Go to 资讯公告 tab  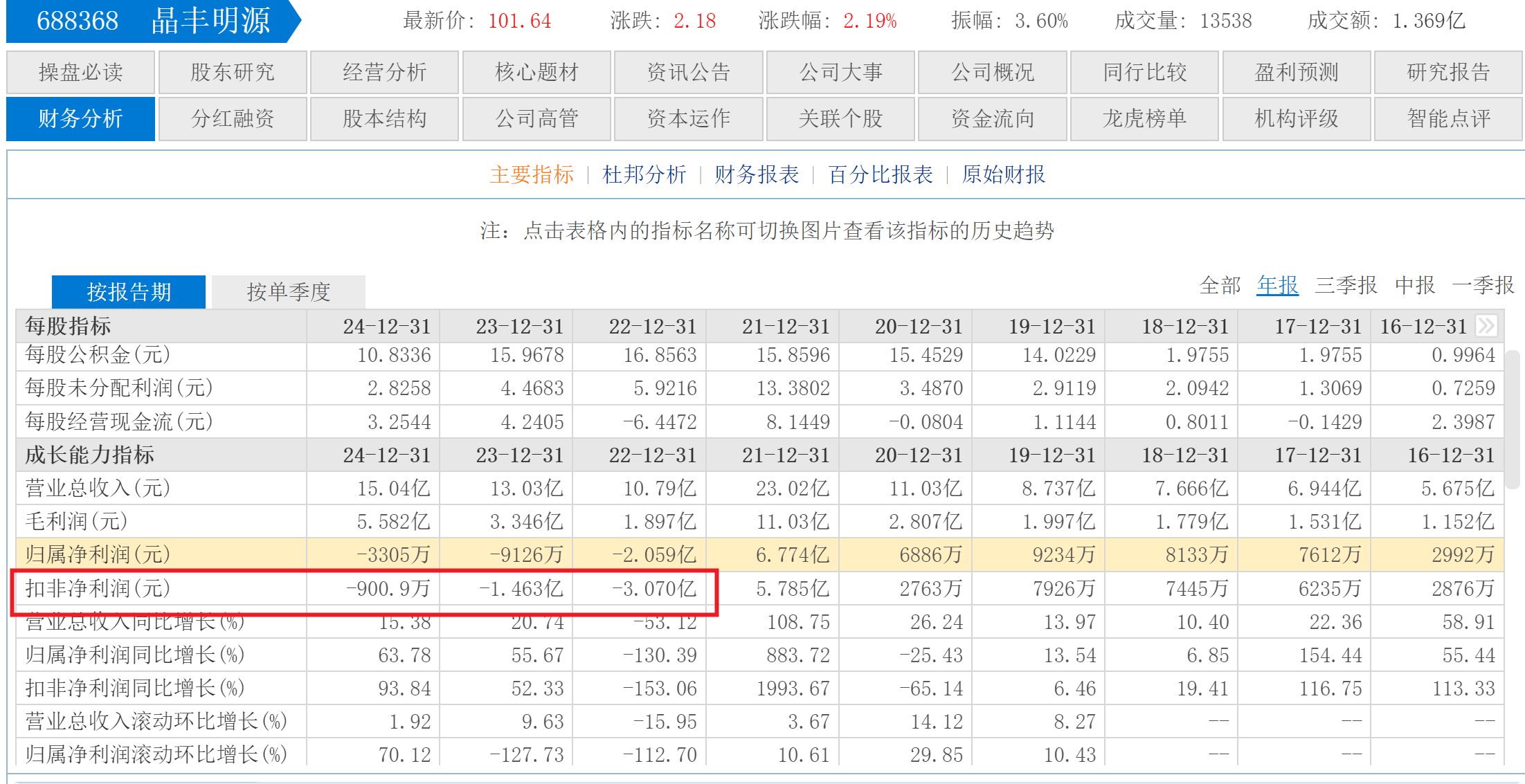pyautogui.click(x=689, y=72)
